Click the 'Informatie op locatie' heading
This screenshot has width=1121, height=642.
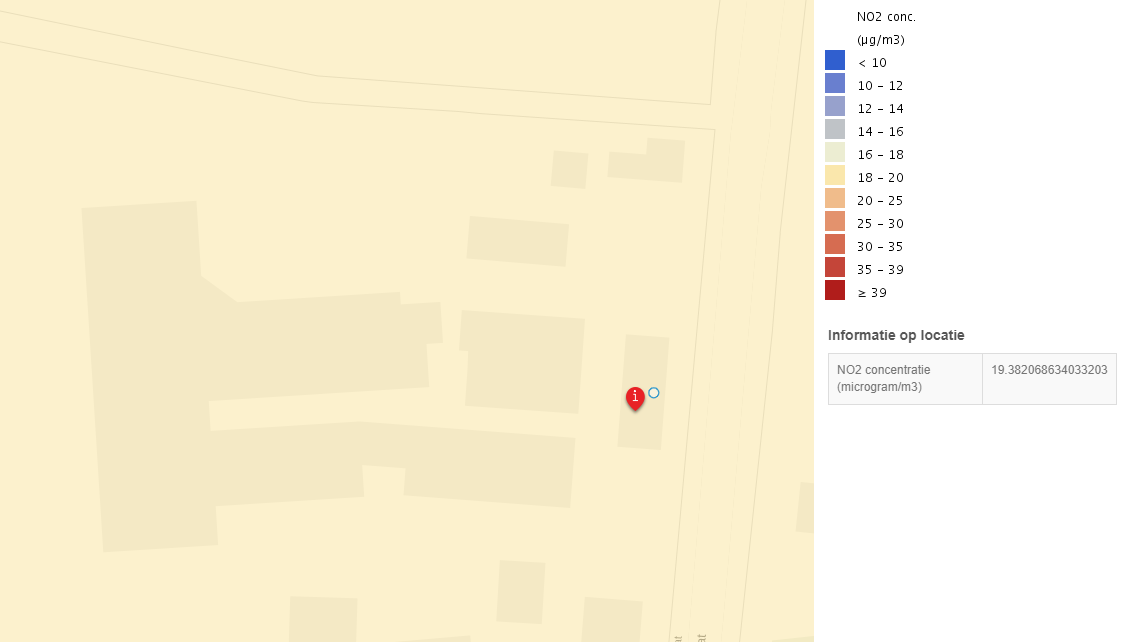click(x=896, y=335)
